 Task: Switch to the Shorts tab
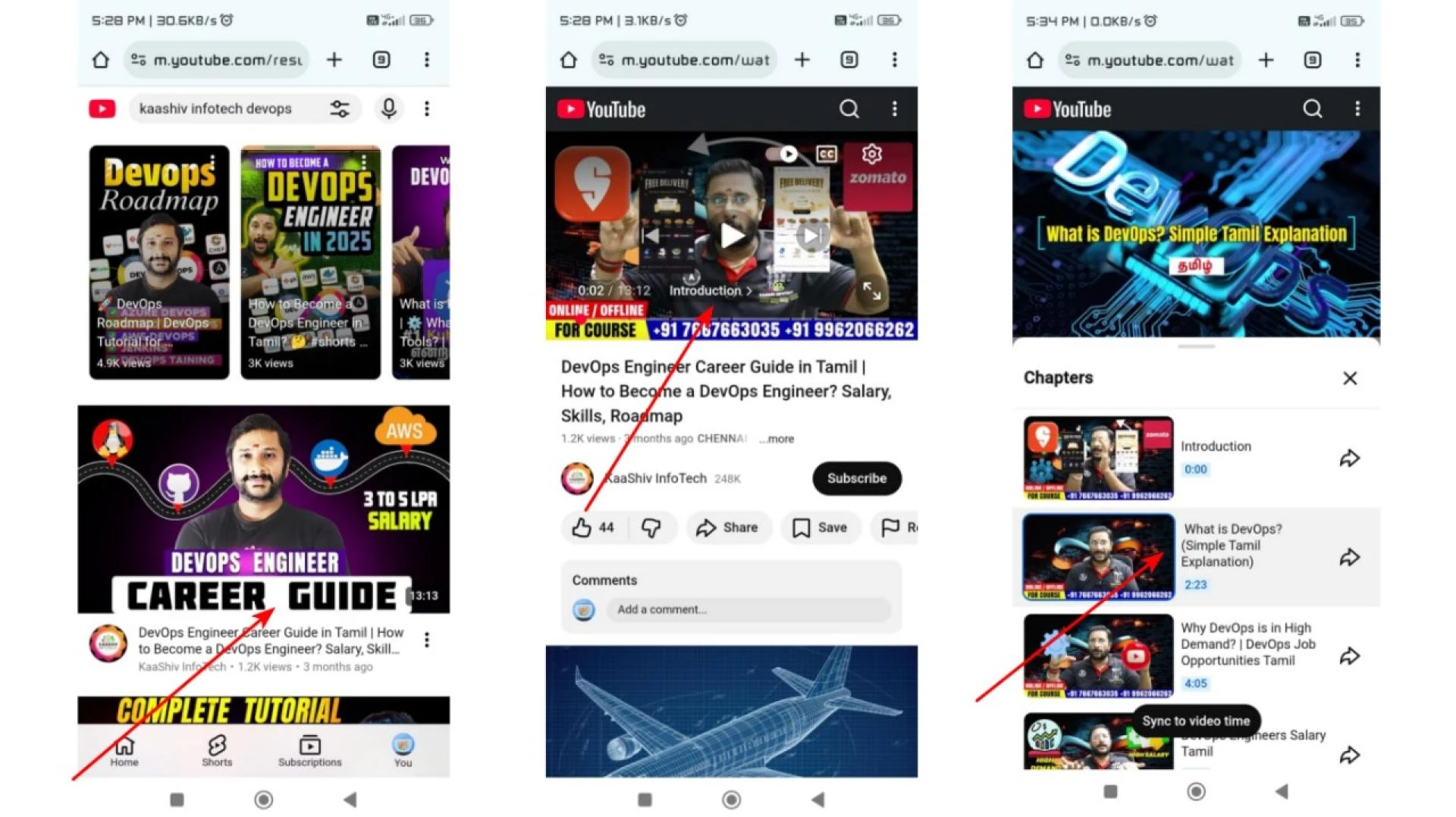(217, 750)
